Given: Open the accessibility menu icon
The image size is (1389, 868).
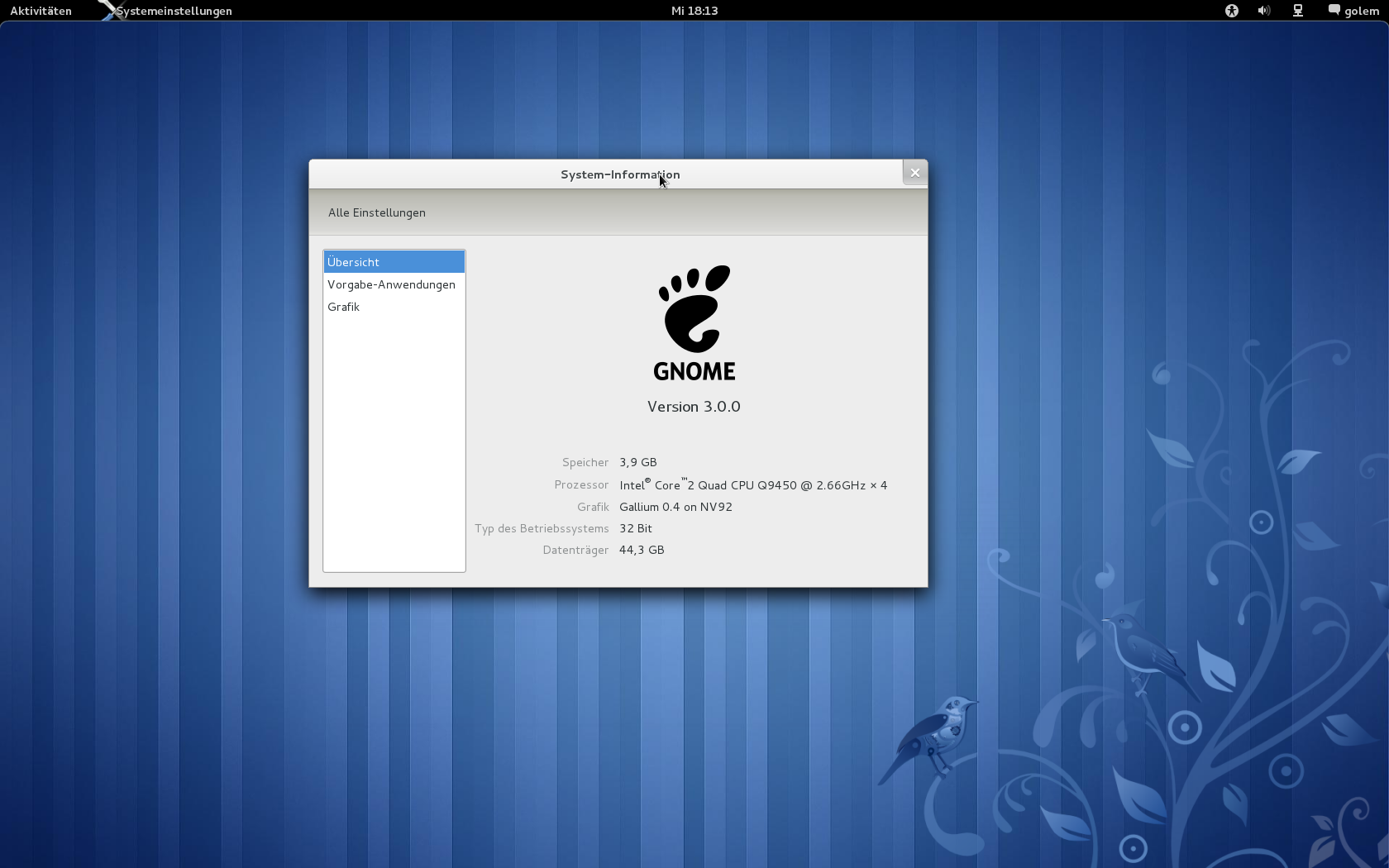Looking at the screenshot, I should [1231, 11].
